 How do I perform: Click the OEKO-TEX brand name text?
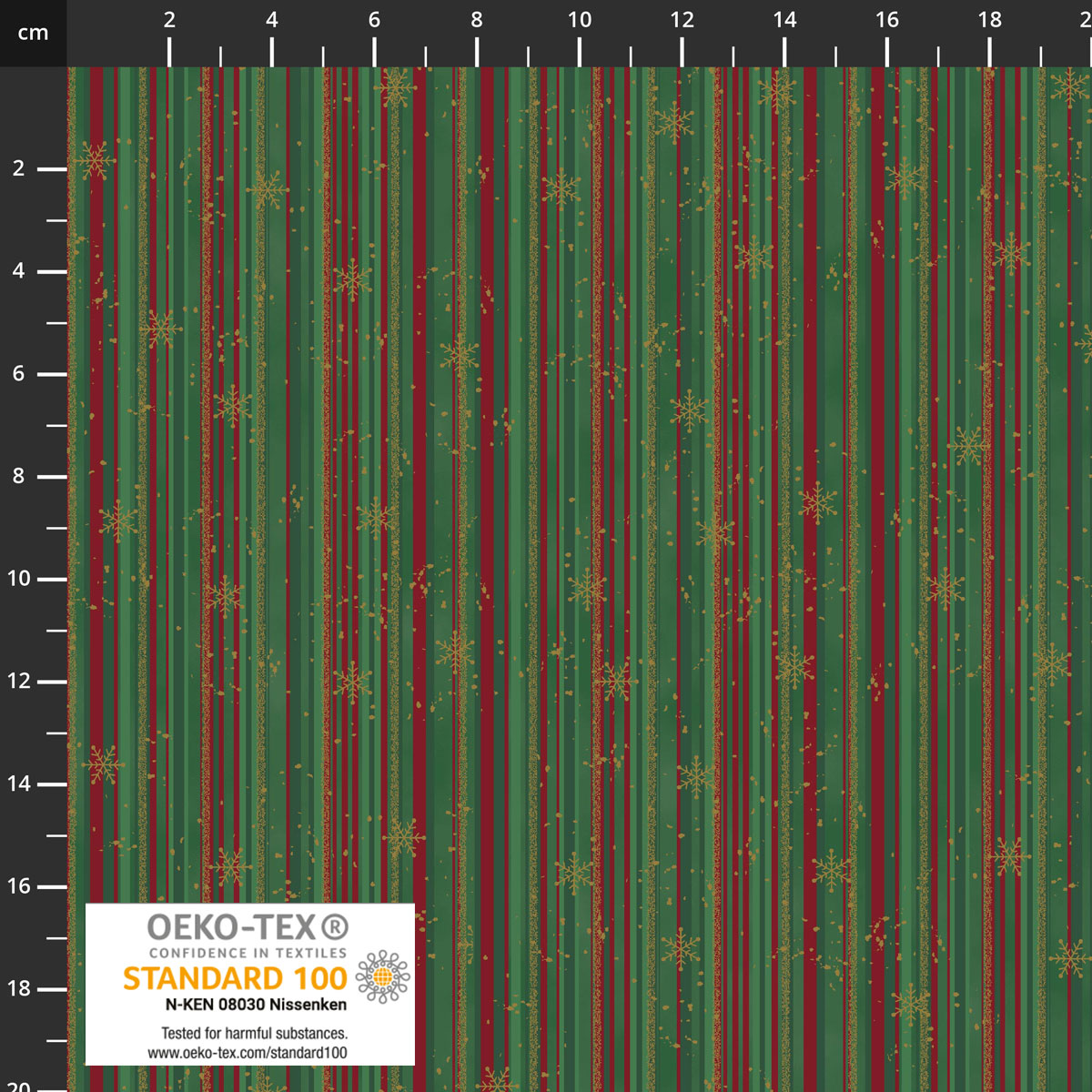[x=232, y=927]
